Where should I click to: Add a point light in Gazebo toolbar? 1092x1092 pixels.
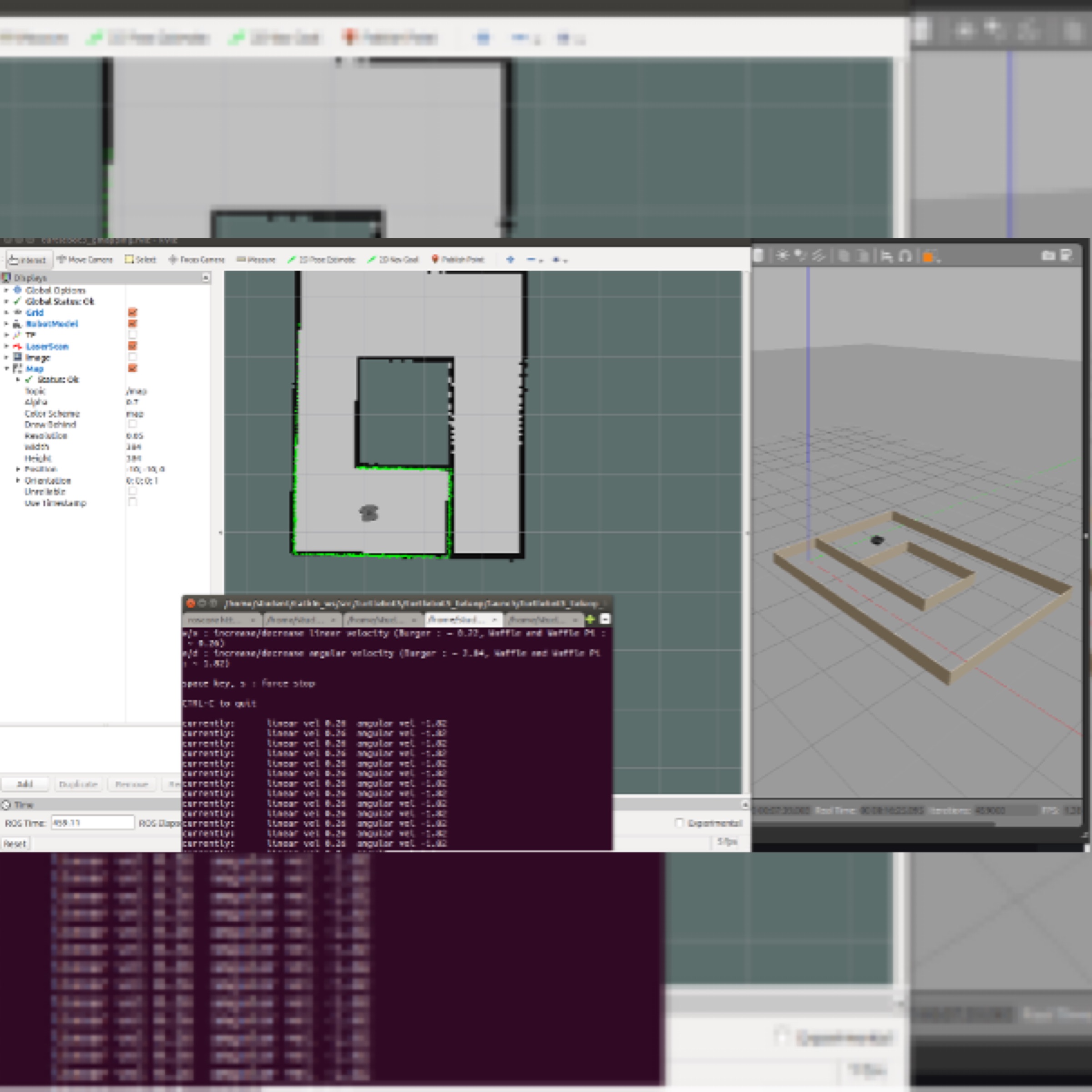(x=783, y=256)
